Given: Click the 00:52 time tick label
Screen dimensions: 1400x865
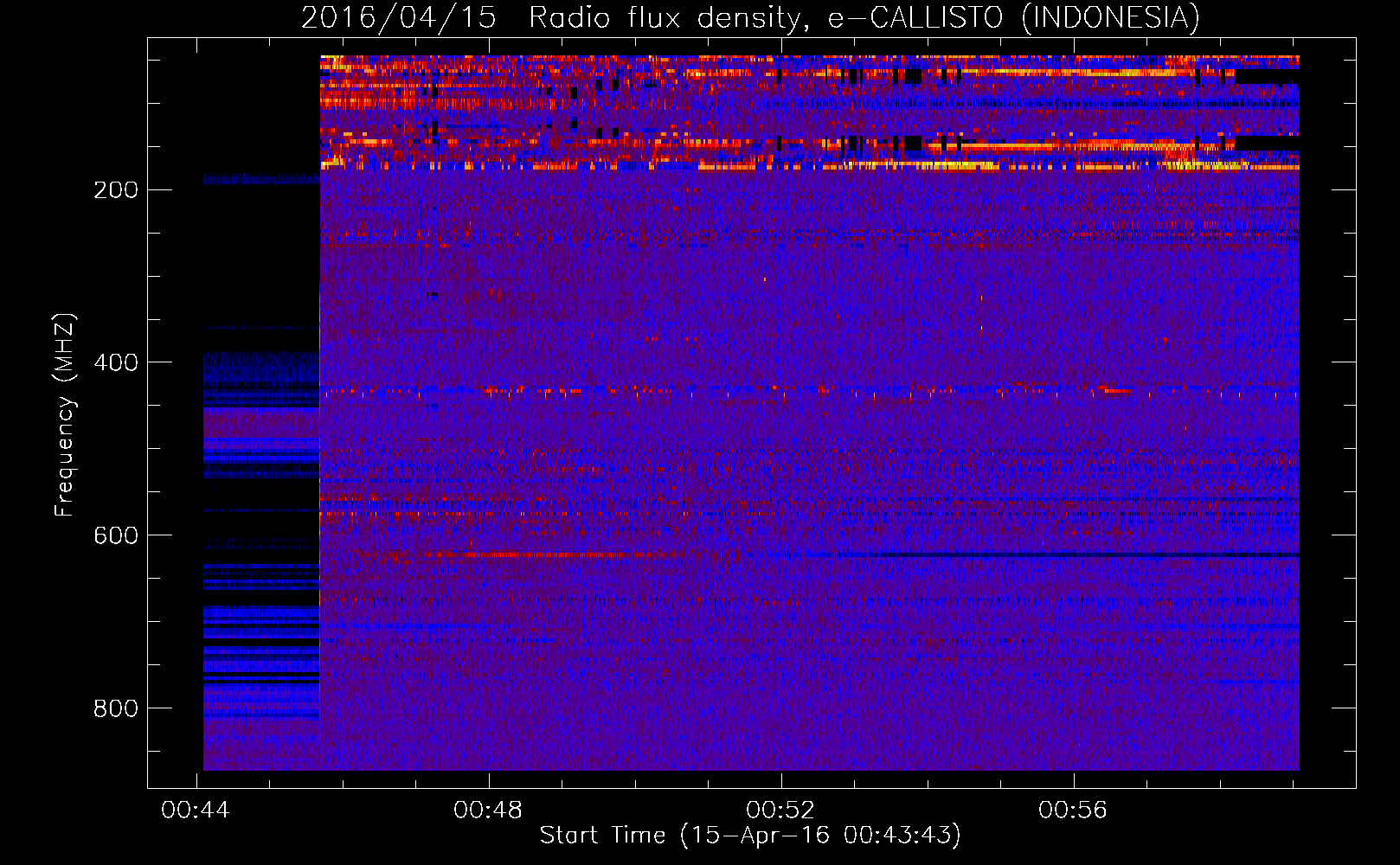Looking at the screenshot, I should [780, 810].
